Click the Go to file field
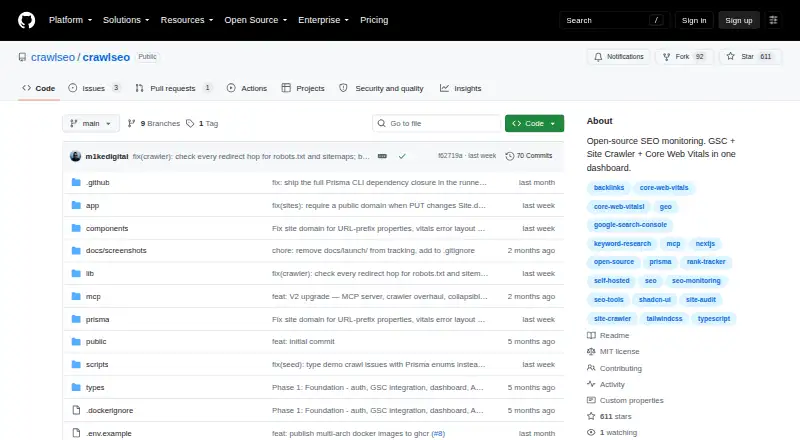The height and width of the screenshot is (440, 800). click(x=437, y=124)
